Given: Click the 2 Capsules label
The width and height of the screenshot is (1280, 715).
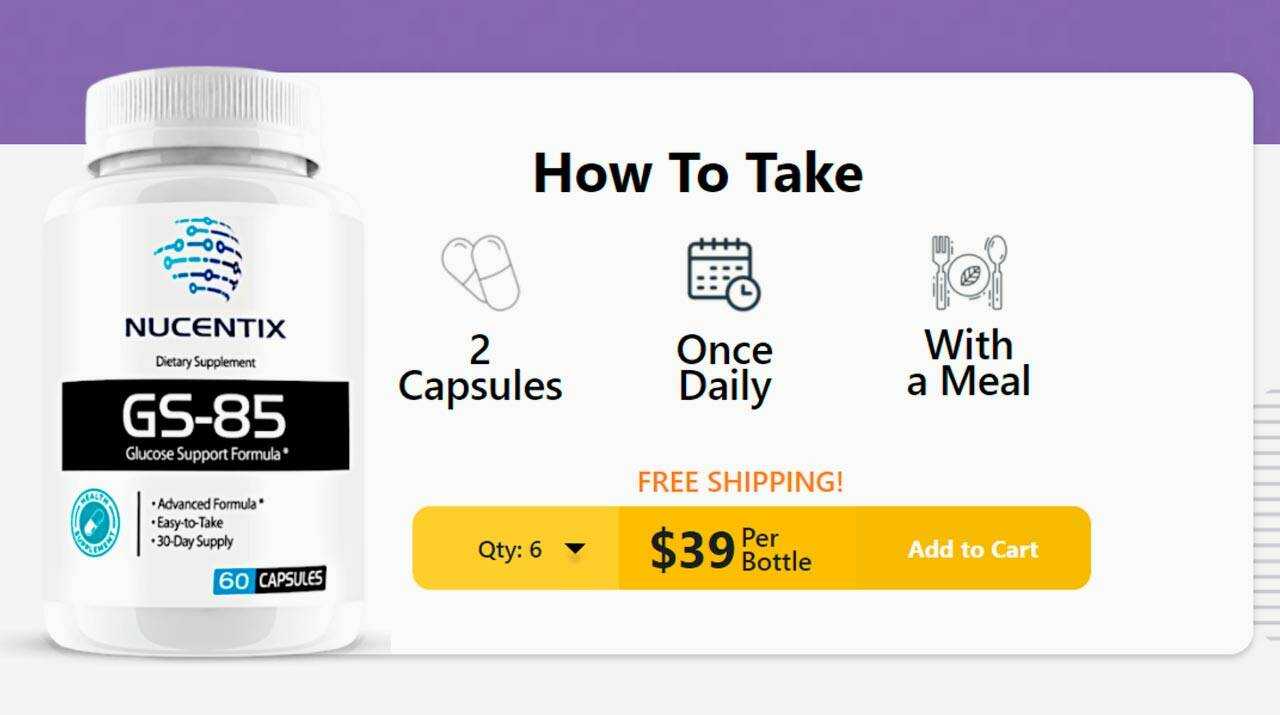Looking at the screenshot, I should pyautogui.click(x=480, y=369).
